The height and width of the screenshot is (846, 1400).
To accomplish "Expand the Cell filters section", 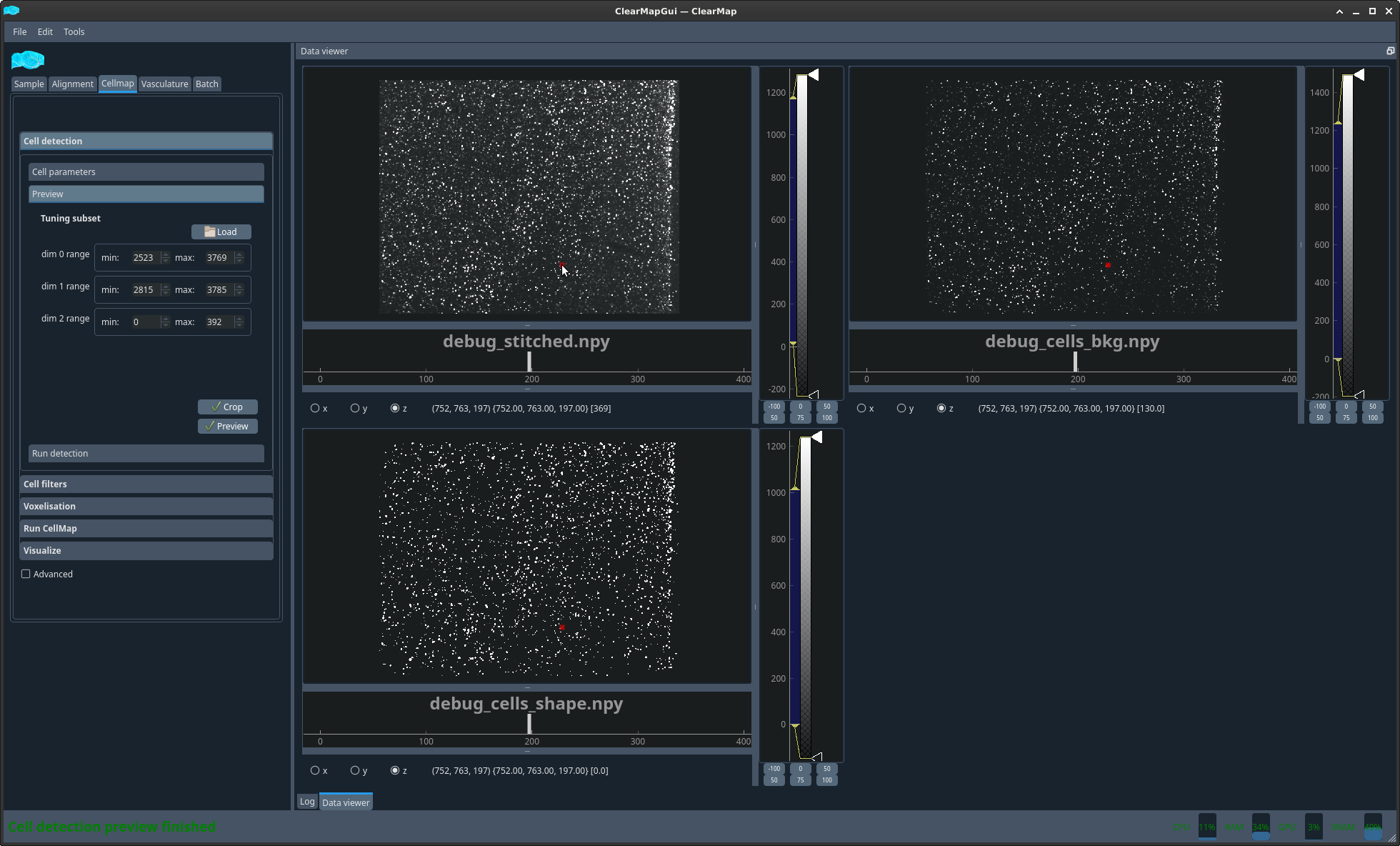I will [x=146, y=484].
